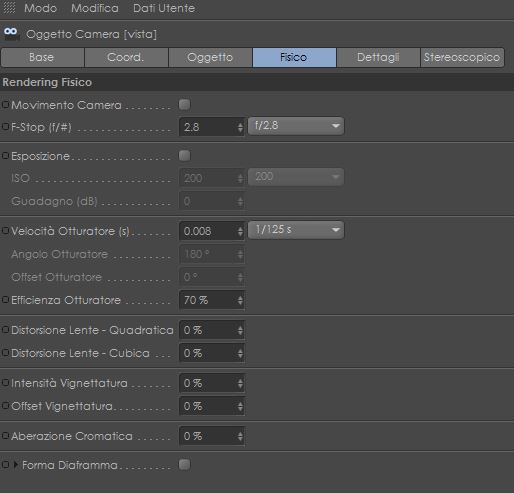Click the F-Stop stepper arrows
The height and width of the screenshot is (493, 514).
tap(240, 127)
